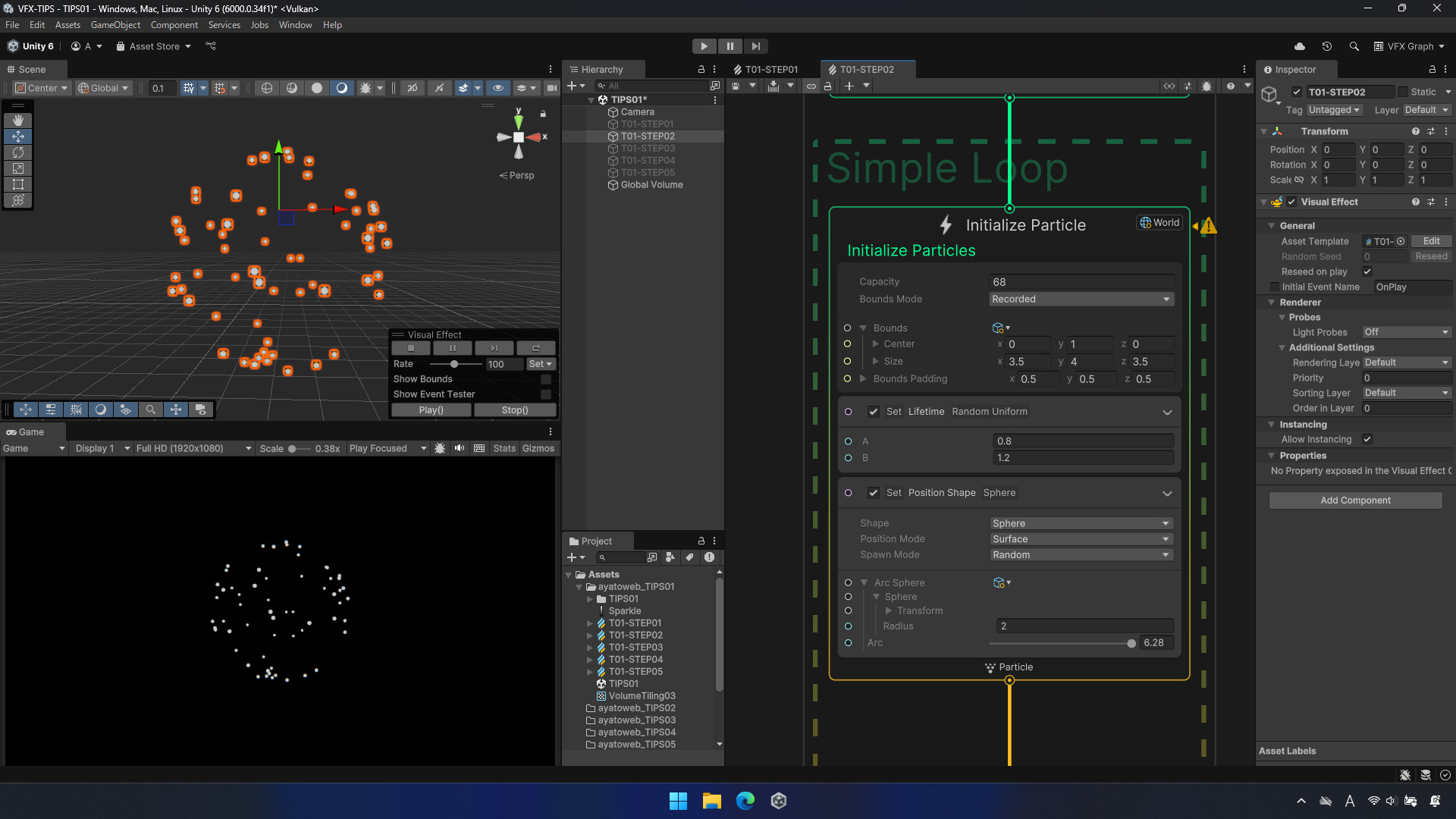Viewport: 1456px width, 819px height.
Task: Select the Hand view tool
Action: coord(18,120)
